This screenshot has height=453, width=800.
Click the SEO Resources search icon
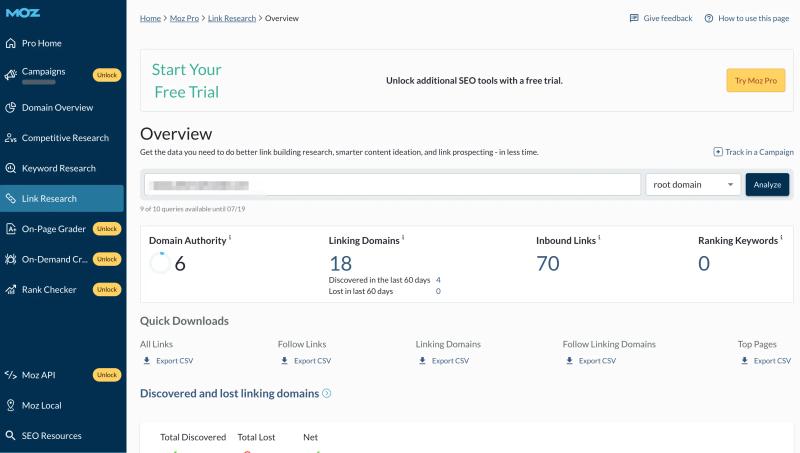tap(11, 436)
